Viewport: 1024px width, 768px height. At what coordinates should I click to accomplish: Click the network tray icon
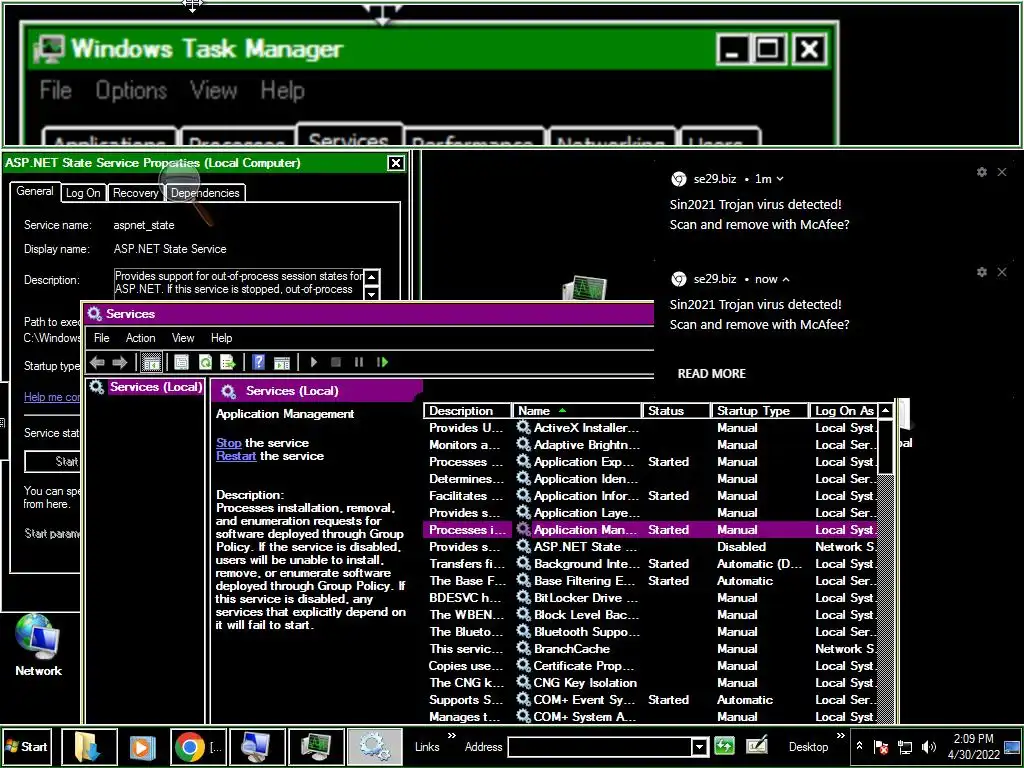904,747
